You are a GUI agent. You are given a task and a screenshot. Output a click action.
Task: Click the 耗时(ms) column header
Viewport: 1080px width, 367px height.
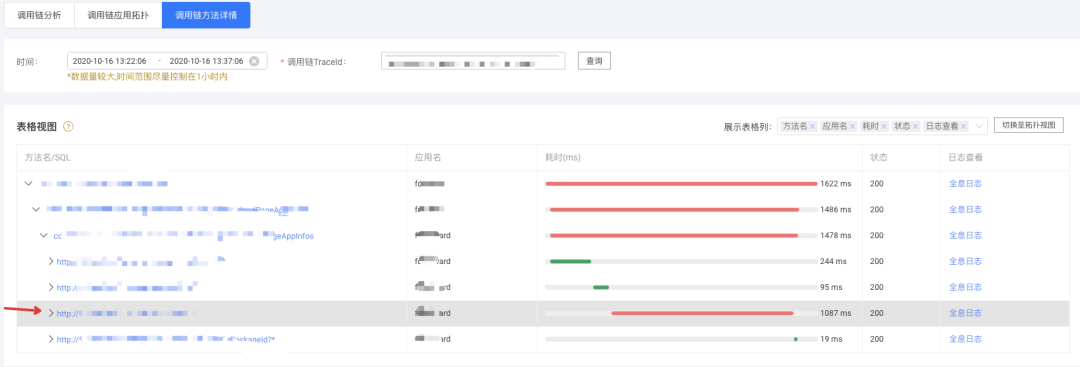[563, 158]
